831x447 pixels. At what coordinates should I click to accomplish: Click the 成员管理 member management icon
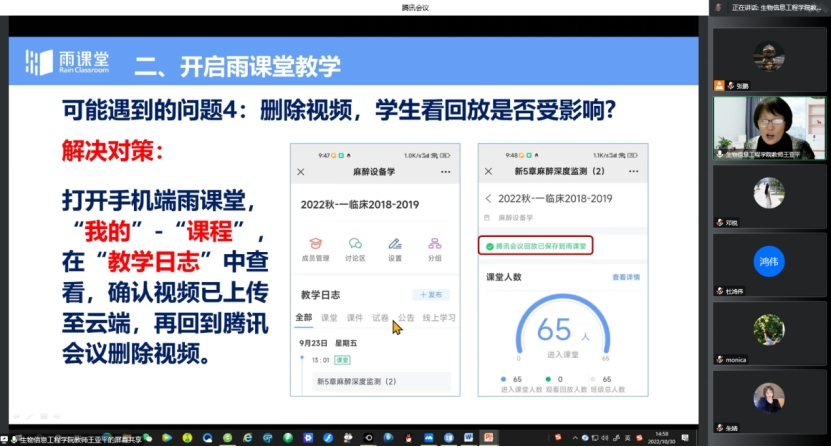click(x=315, y=244)
